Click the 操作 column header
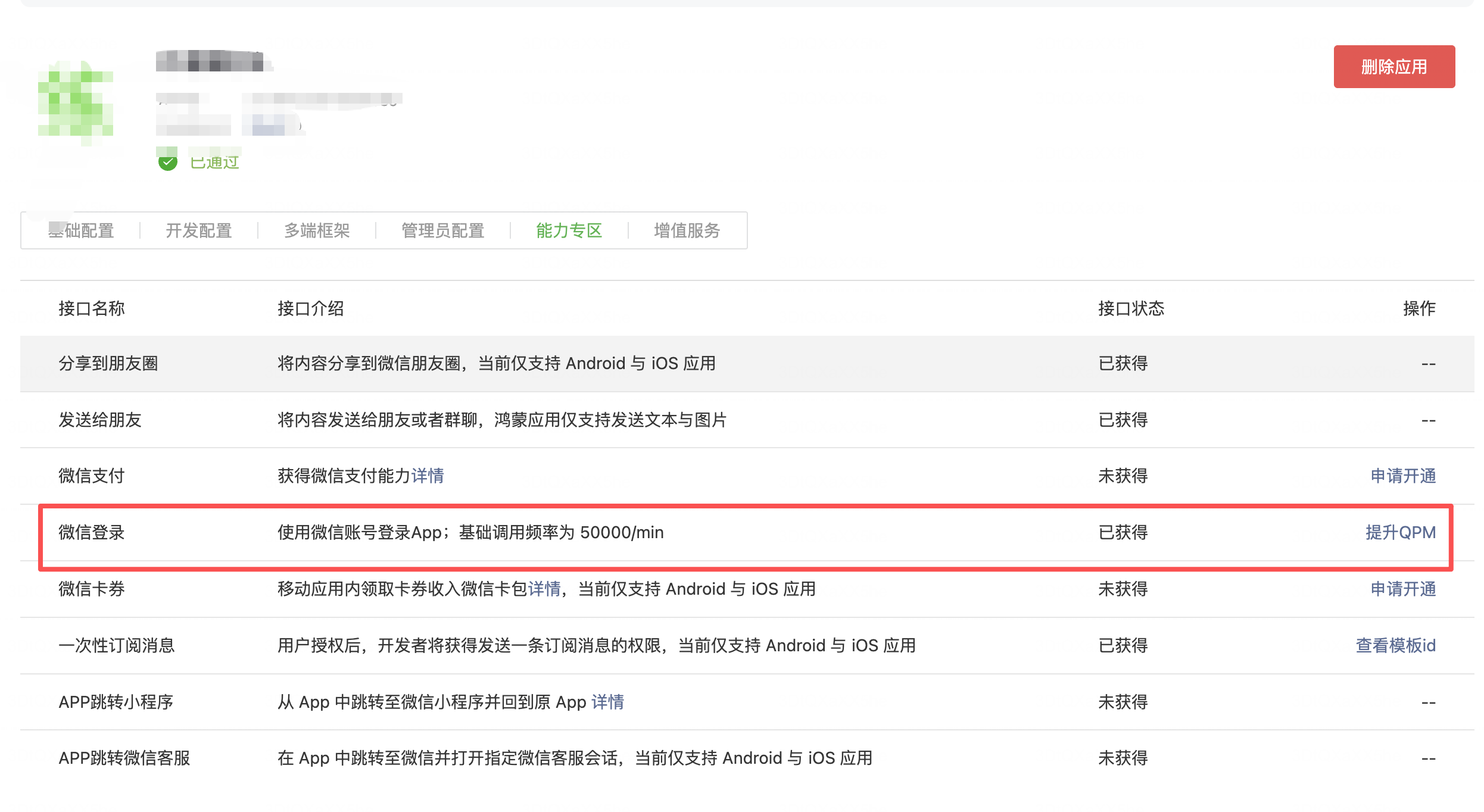The width and height of the screenshot is (1484, 812). click(x=1420, y=308)
